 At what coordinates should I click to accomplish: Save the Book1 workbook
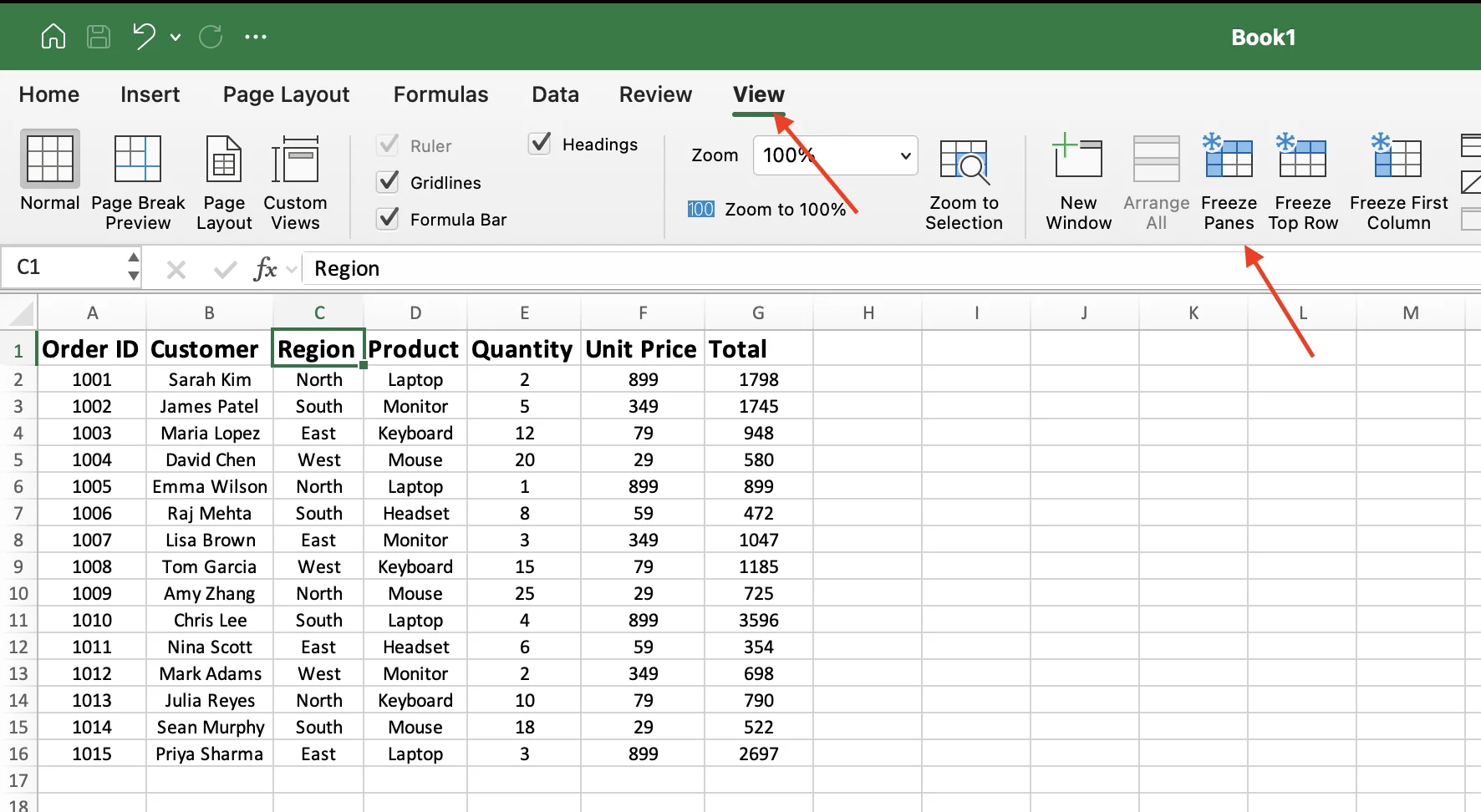pos(98,36)
